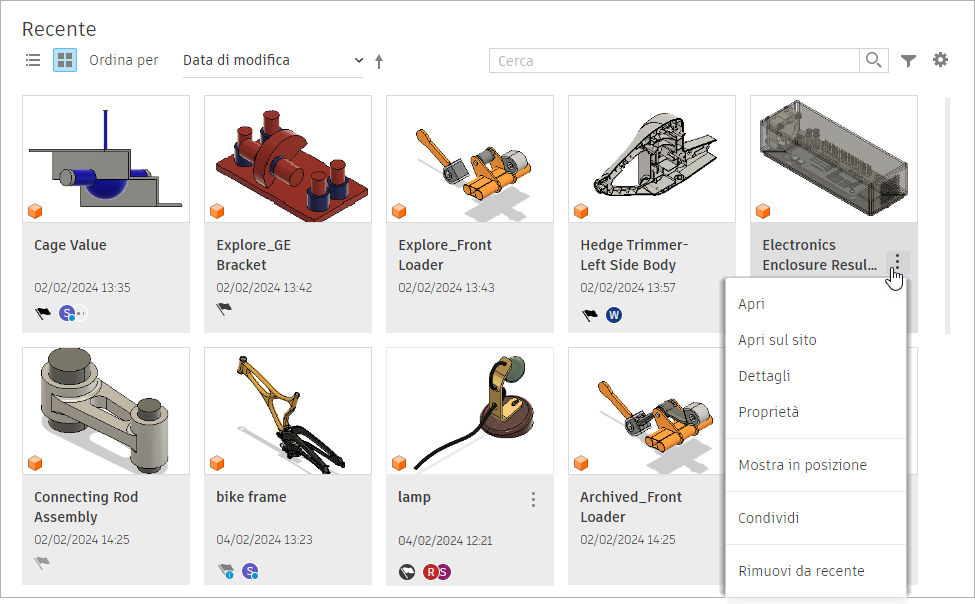Click the Cage Value title text
Image resolution: width=975 pixels, height=604 pixels.
coord(70,245)
